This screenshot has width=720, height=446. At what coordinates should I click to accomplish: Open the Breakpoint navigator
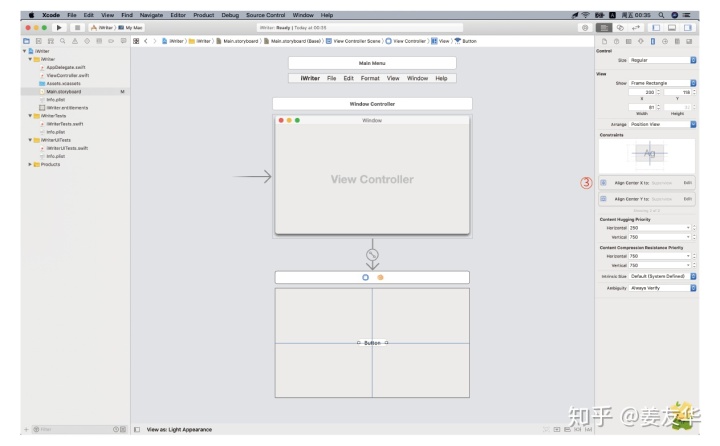point(111,41)
